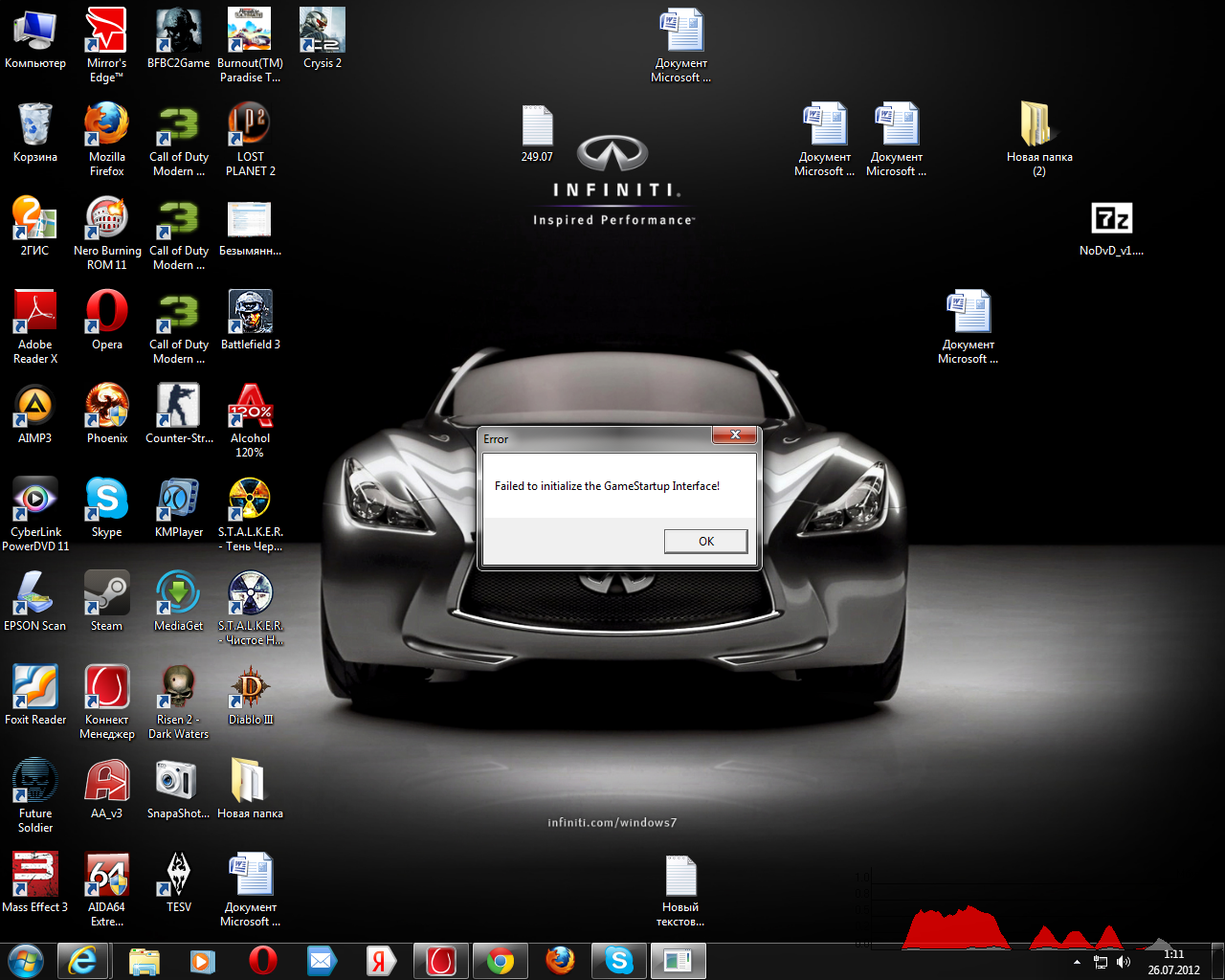
Task: Select the Корзина recycle bin icon
Action: coord(35,132)
